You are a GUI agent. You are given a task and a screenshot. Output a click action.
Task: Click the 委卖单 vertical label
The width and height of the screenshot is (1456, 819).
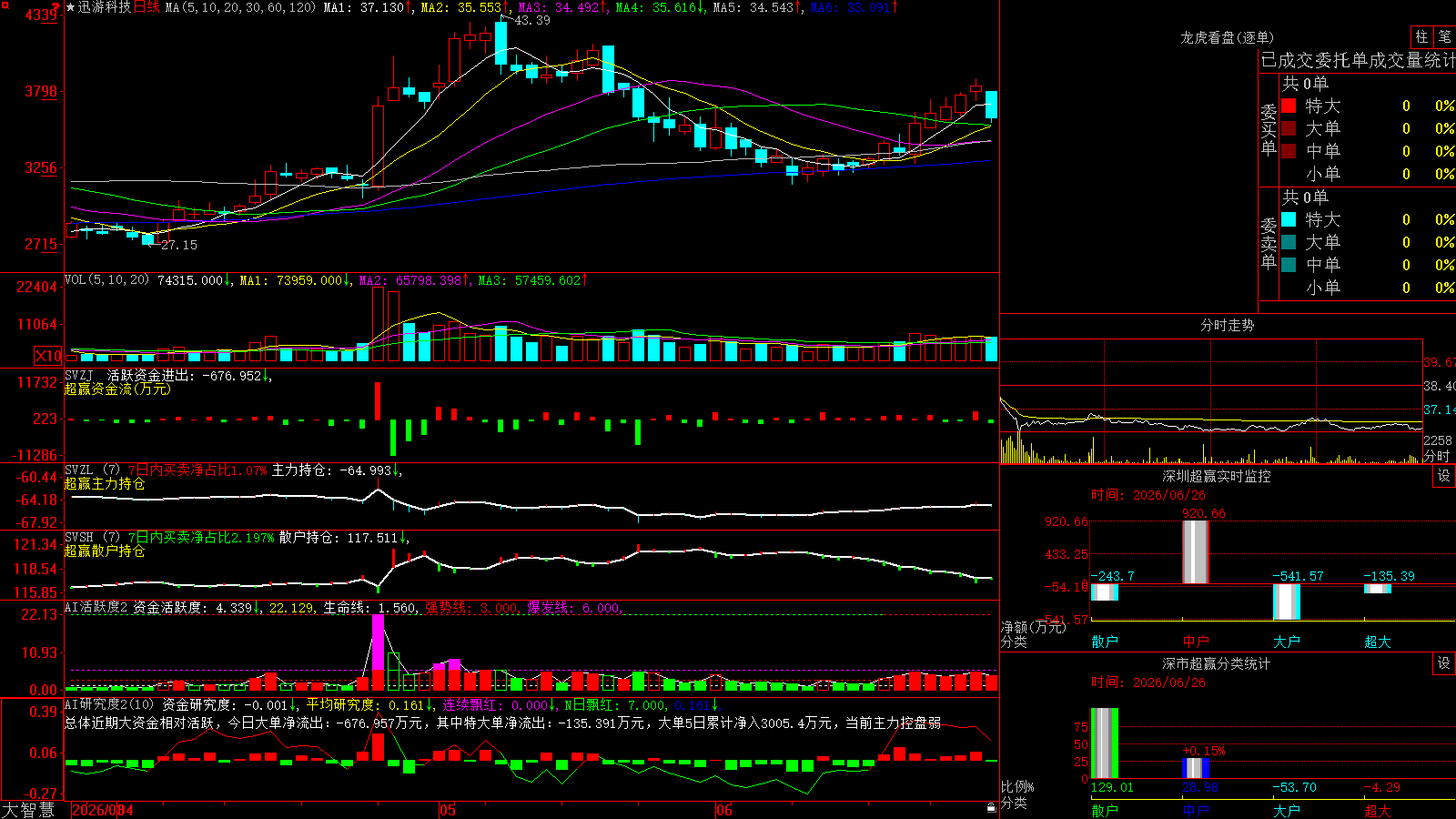click(1269, 243)
